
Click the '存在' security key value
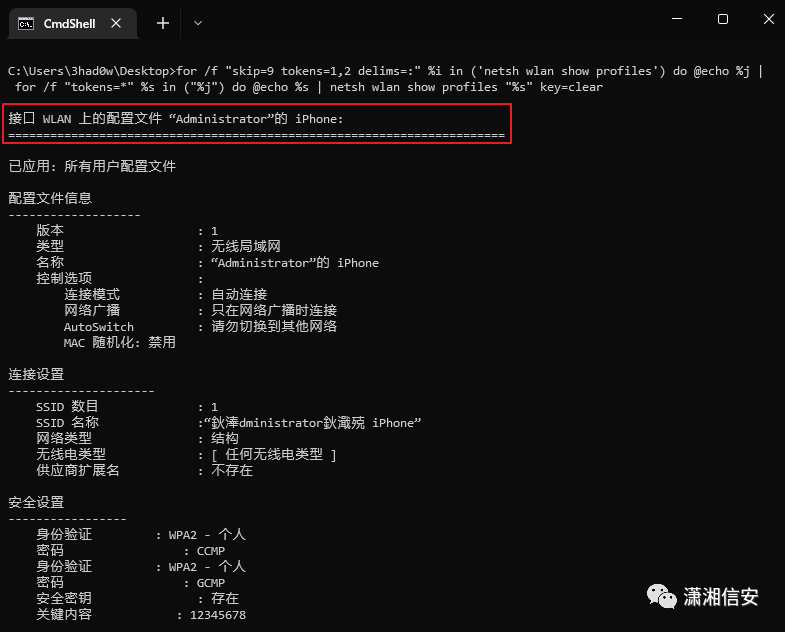[225, 599]
